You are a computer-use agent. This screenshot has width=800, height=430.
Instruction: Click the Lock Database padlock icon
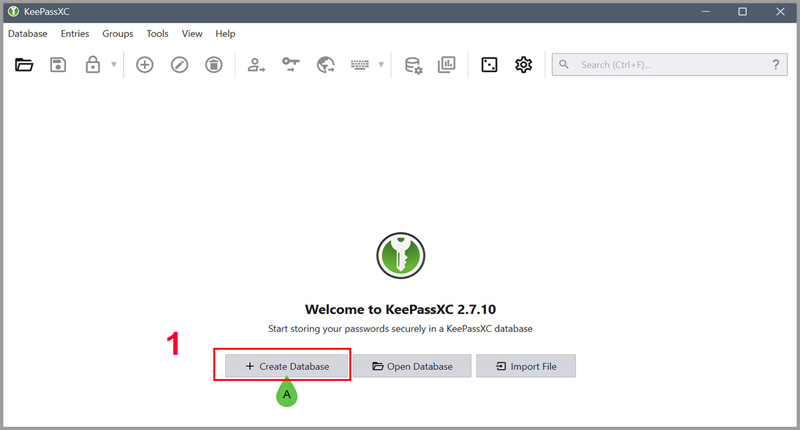[93, 65]
